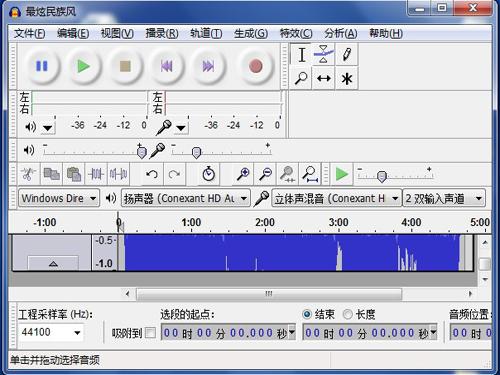
Task: Click the Copy icon in edit toolbar
Action: pyautogui.click(x=51, y=174)
